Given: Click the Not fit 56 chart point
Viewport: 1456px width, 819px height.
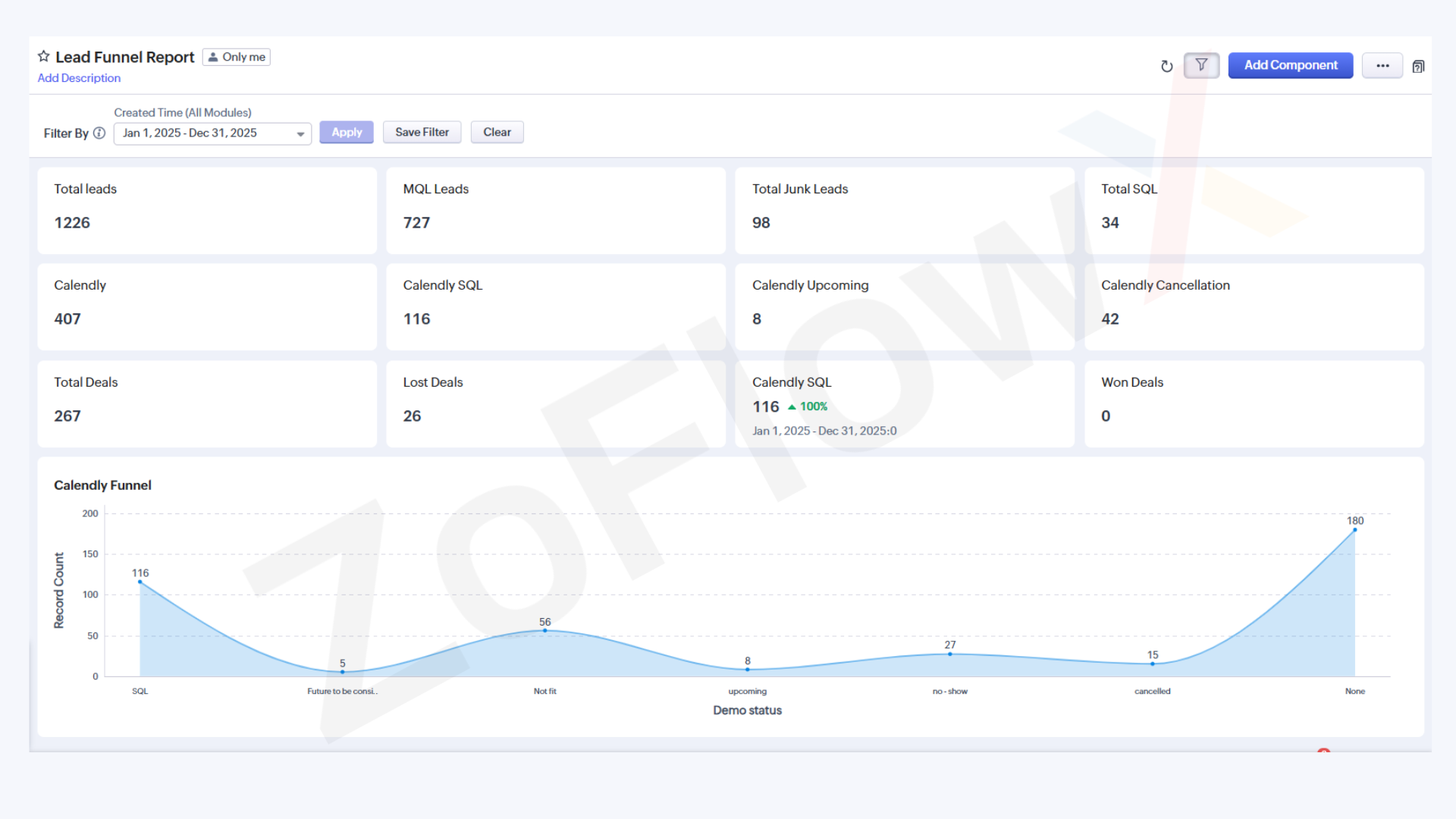Looking at the screenshot, I should point(544,630).
